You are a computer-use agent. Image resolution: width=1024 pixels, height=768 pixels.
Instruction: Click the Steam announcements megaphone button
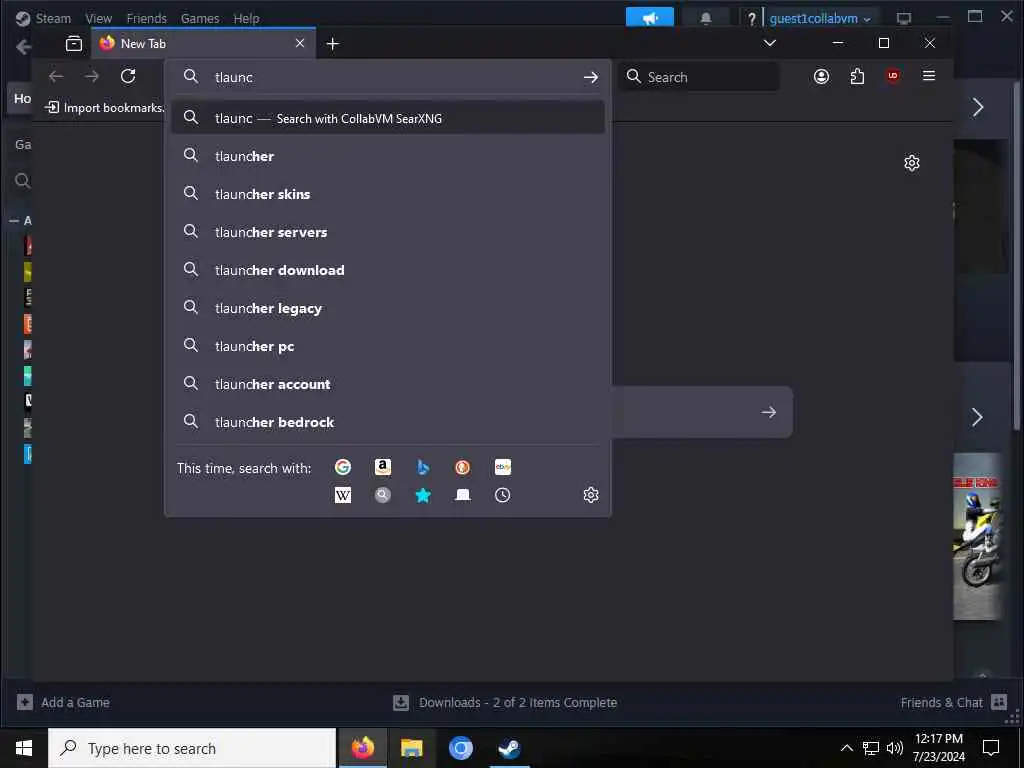(650, 18)
